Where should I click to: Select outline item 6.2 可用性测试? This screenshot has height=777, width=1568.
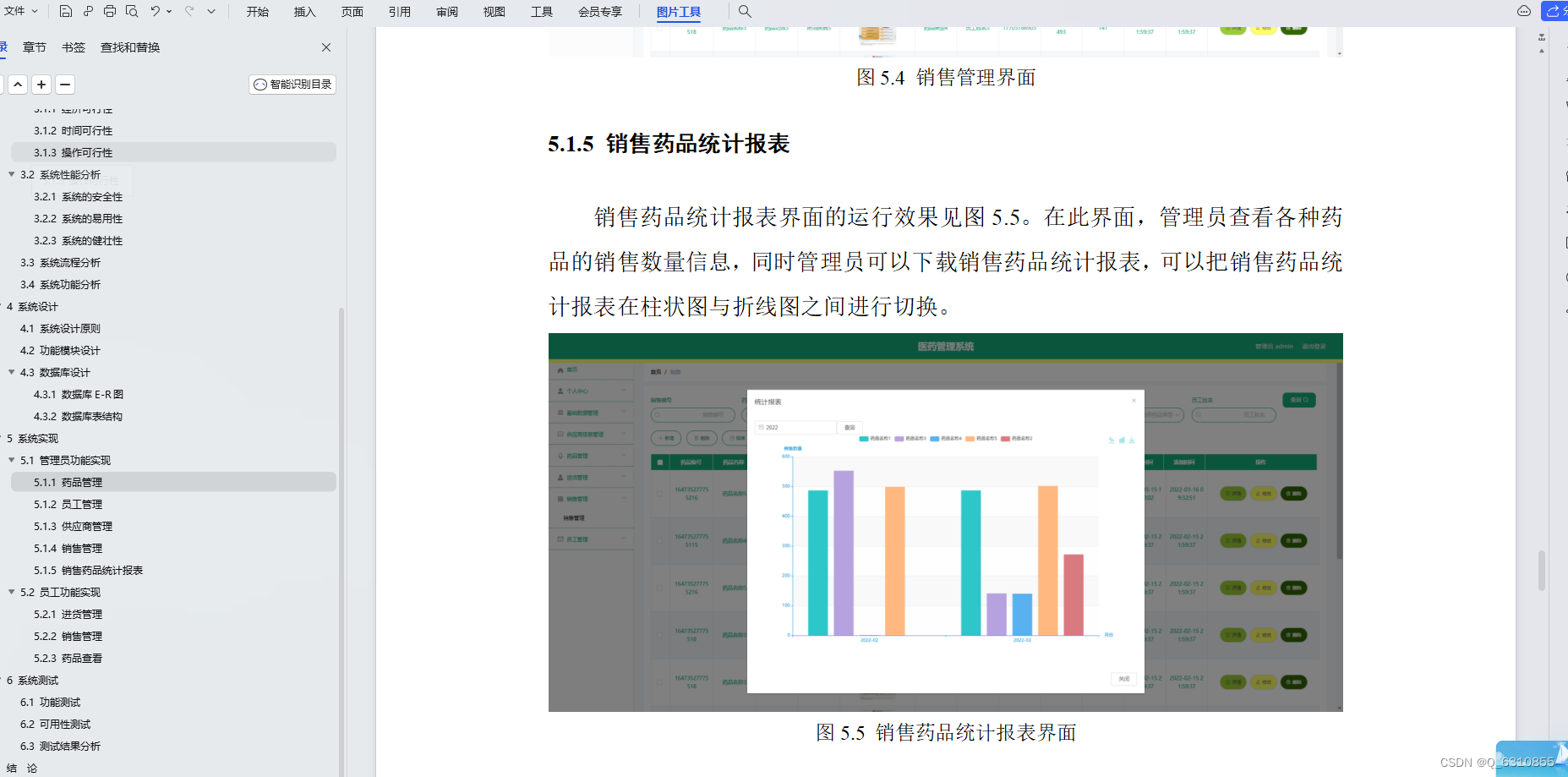(x=55, y=724)
